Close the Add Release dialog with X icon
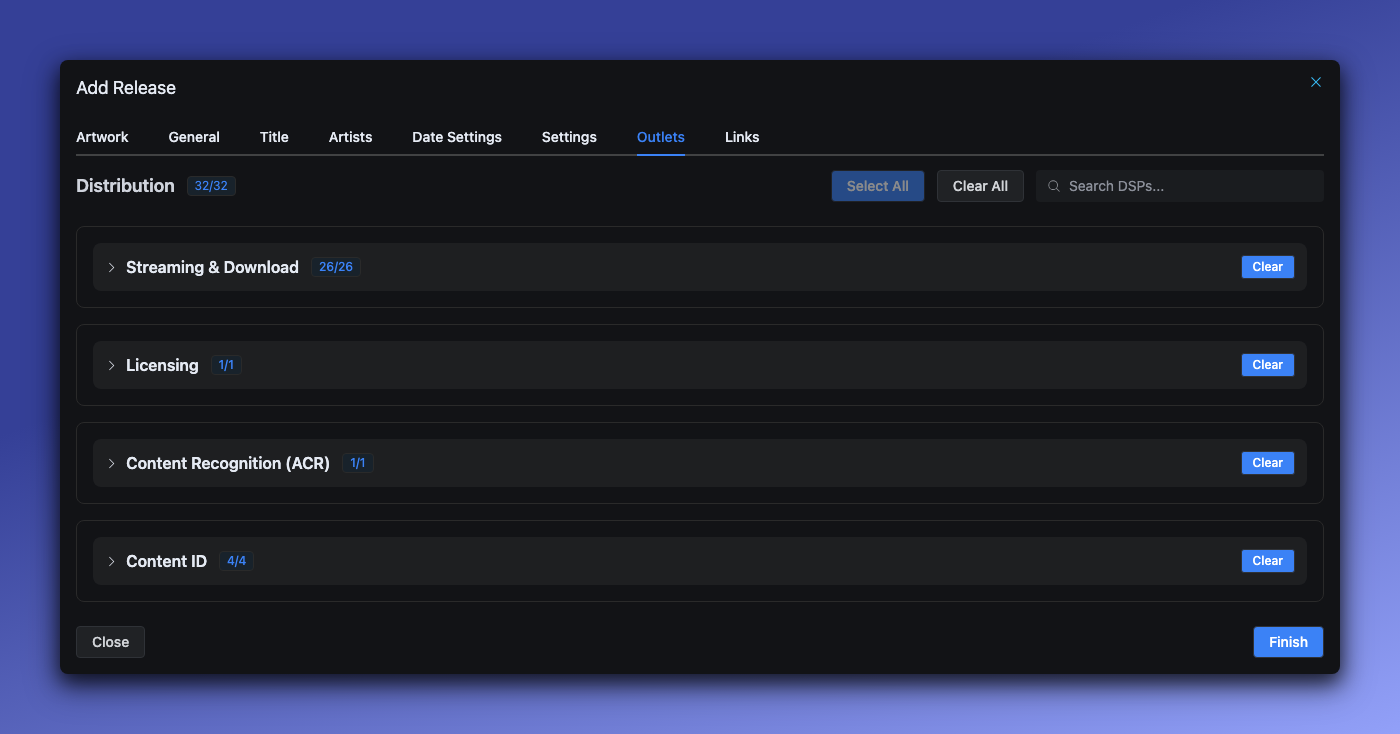Screen dimensions: 1400x734 click(1316, 82)
